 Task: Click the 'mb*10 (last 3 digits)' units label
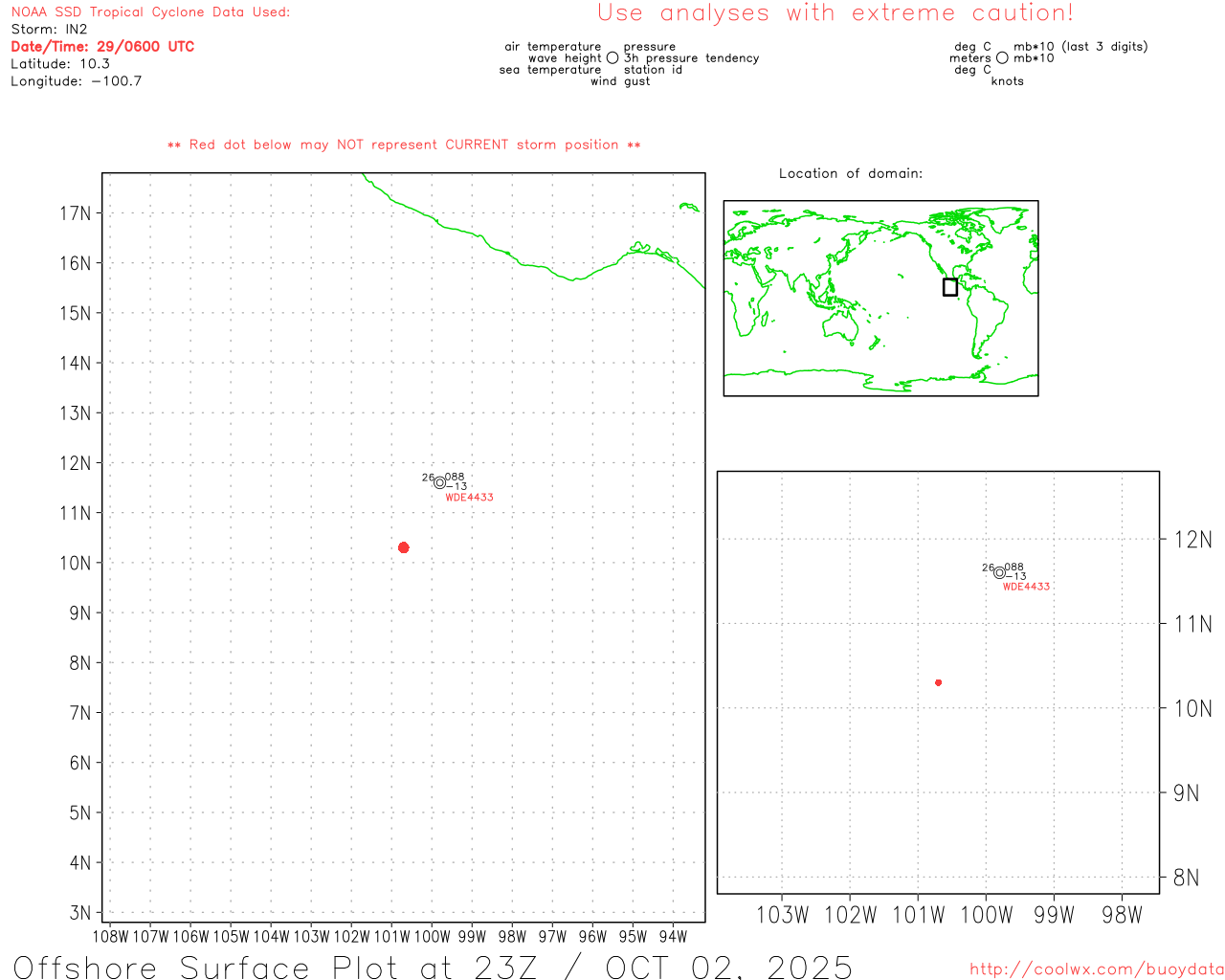1080,47
